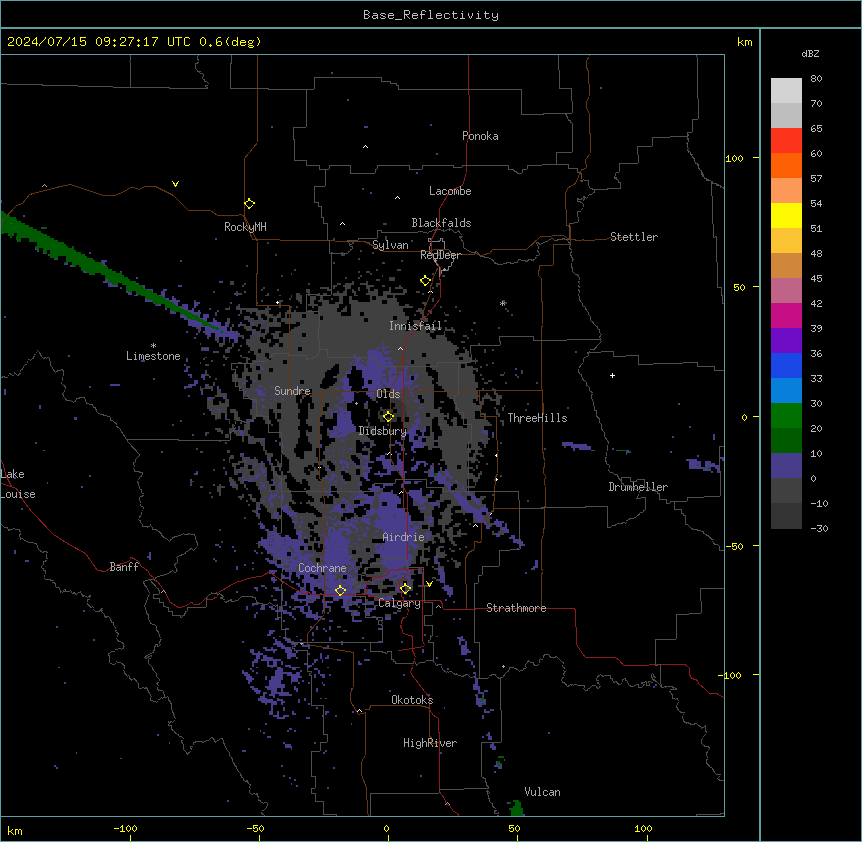This screenshot has width=862, height=842.
Task: Click the white plus marker north of Drumheller
Action: 612,375
